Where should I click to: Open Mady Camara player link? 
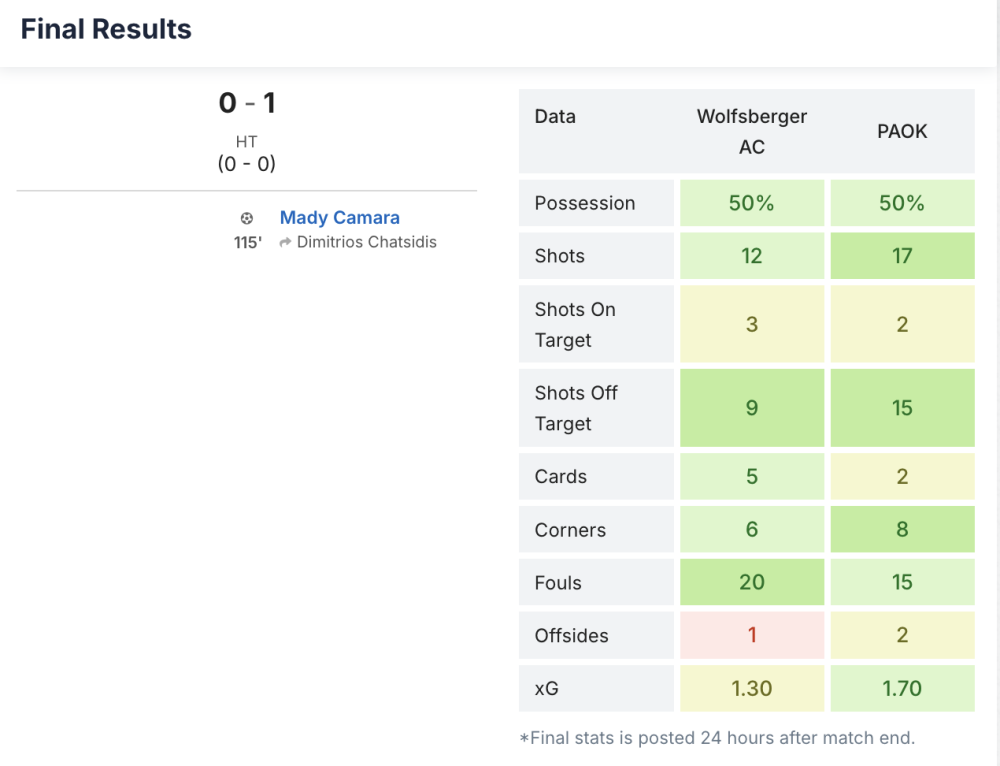pos(339,217)
